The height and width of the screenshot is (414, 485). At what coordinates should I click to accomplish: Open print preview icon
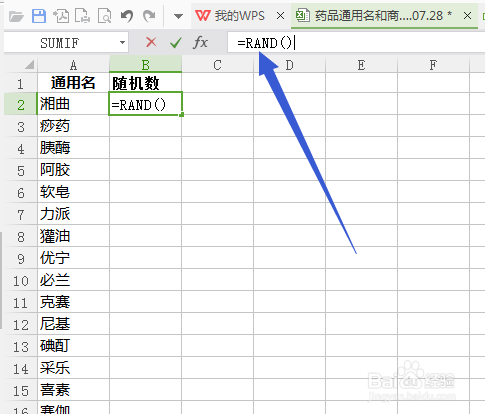tap(105, 16)
